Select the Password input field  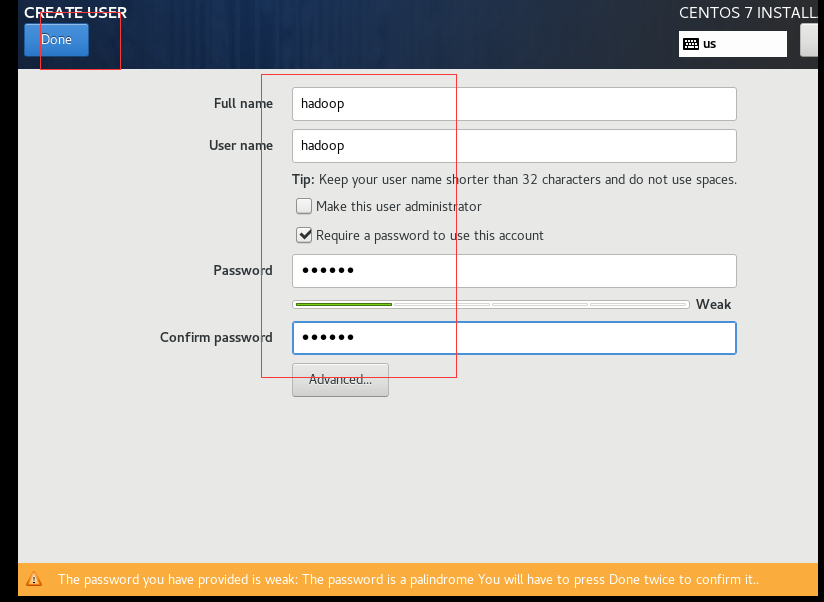[x=514, y=271]
